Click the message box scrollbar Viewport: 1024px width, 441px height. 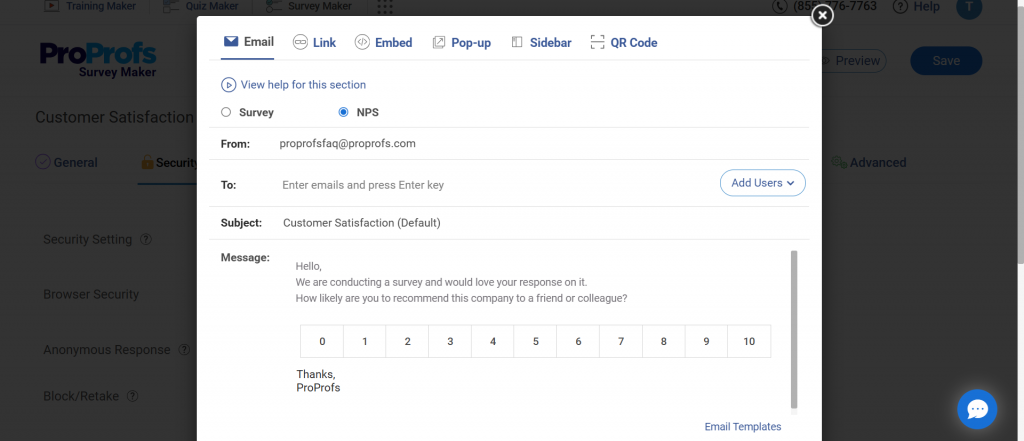(x=794, y=330)
